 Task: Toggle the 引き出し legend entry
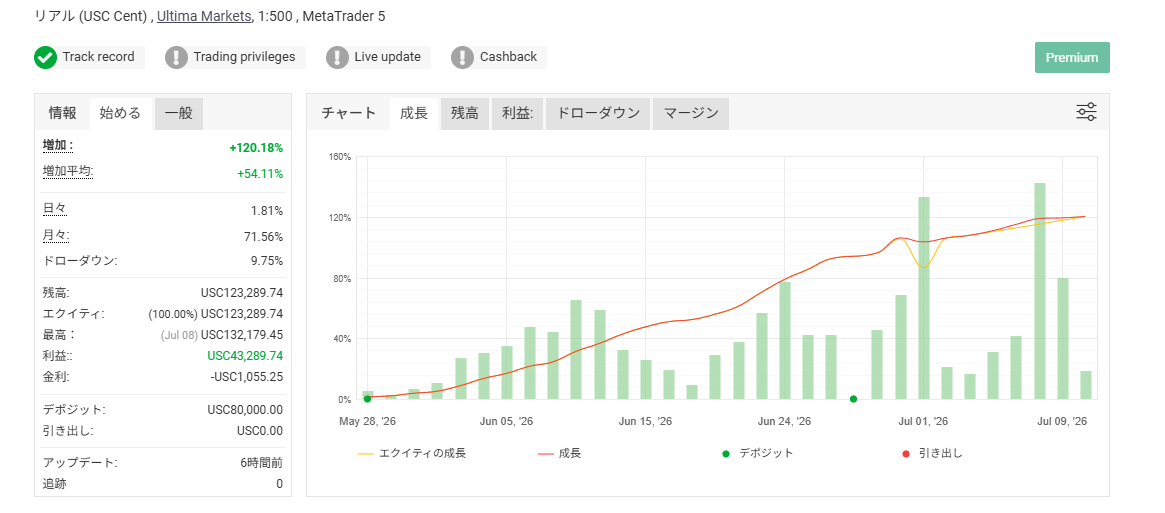click(932, 453)
